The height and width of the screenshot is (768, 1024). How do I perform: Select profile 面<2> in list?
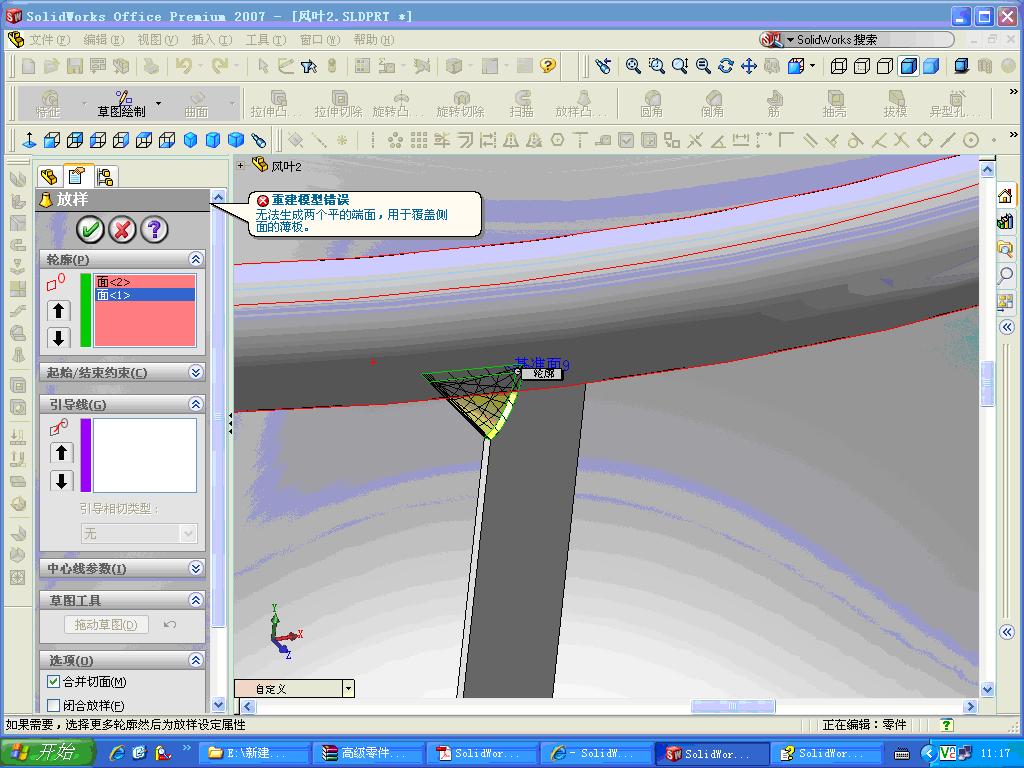pyautogui.click(x=145, y=282)
